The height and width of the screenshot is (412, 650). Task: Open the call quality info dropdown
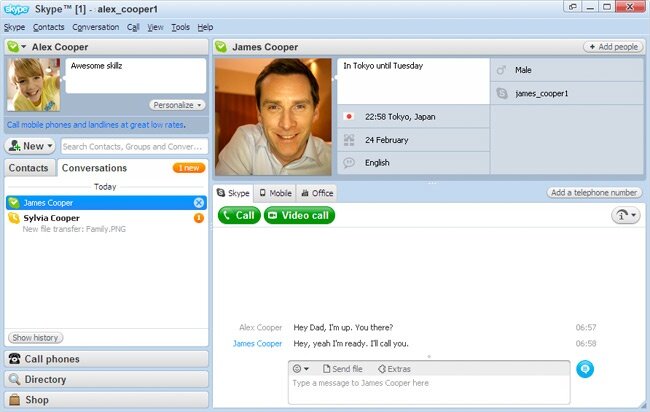click(625, 215)
